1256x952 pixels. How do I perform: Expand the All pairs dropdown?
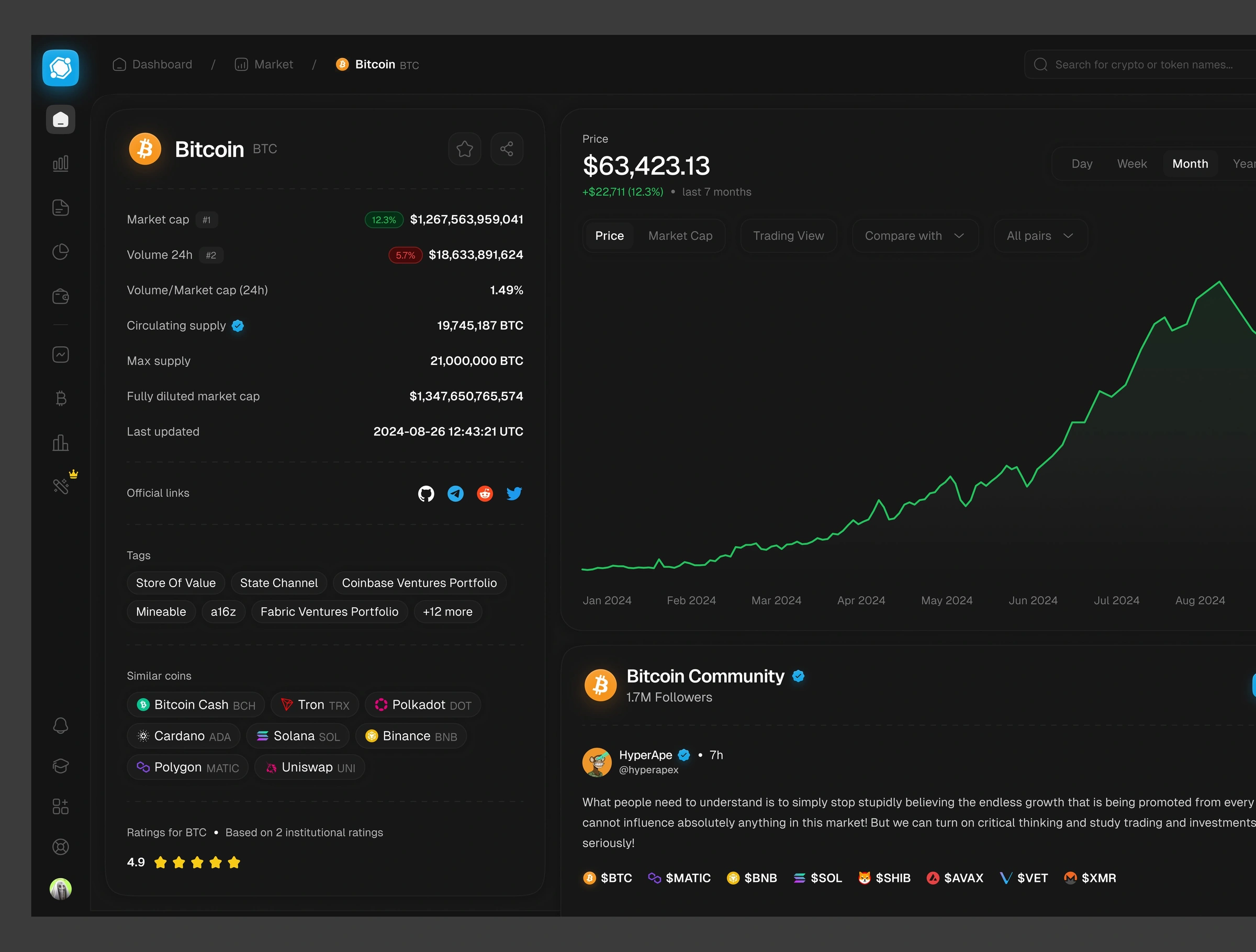tap(1040, 236)
